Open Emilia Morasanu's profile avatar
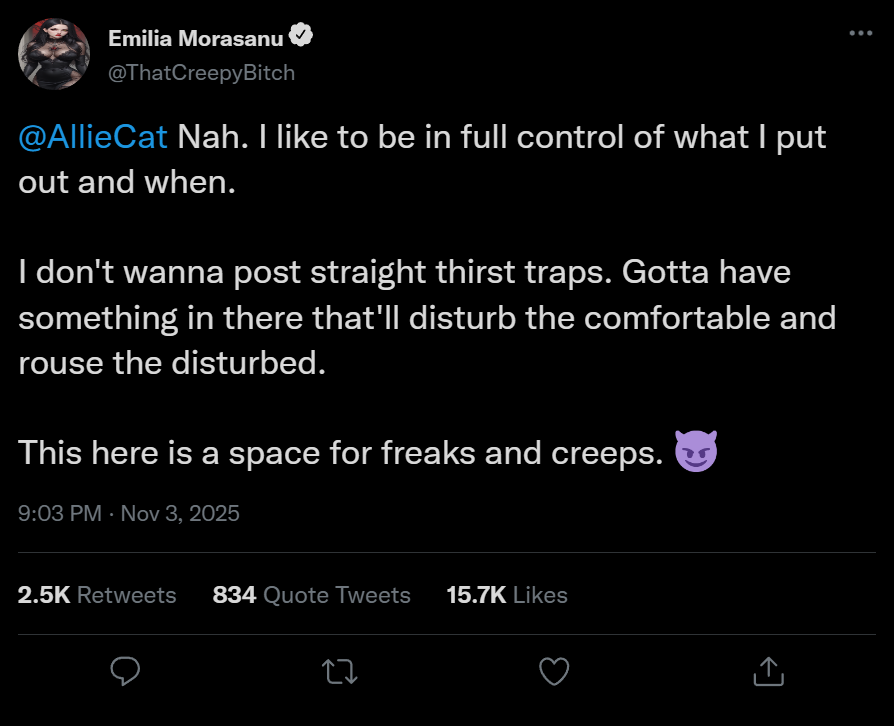 (55, 54)
